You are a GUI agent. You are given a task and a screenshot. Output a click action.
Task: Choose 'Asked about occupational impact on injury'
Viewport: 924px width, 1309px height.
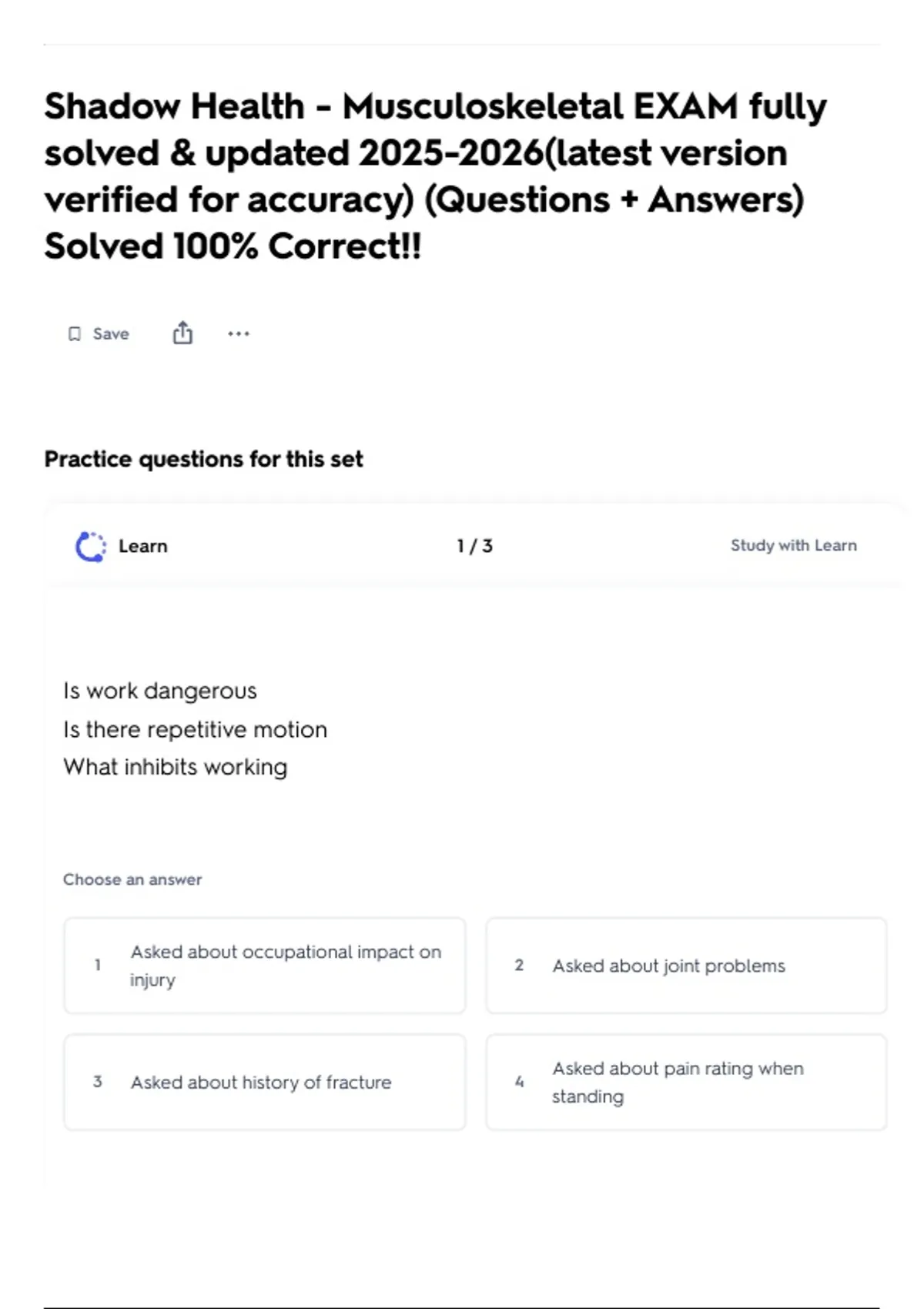286,966
